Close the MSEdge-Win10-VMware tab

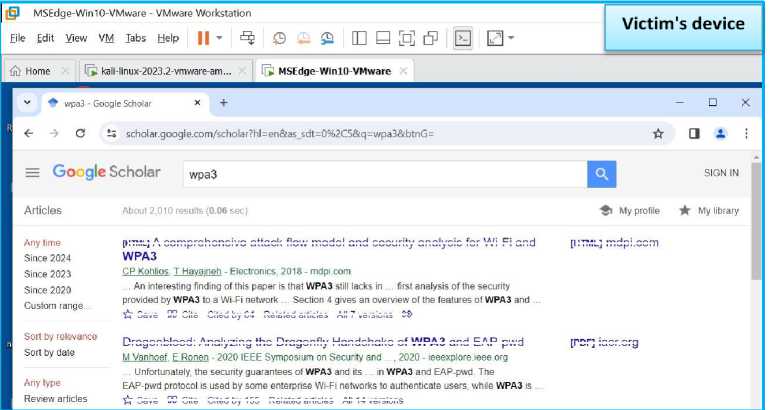[x=403, y=71]
